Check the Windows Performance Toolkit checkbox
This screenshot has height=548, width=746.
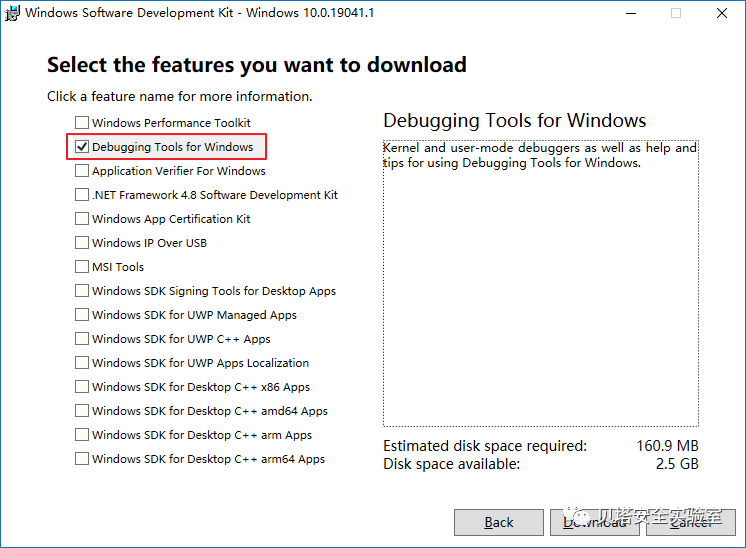82,123
